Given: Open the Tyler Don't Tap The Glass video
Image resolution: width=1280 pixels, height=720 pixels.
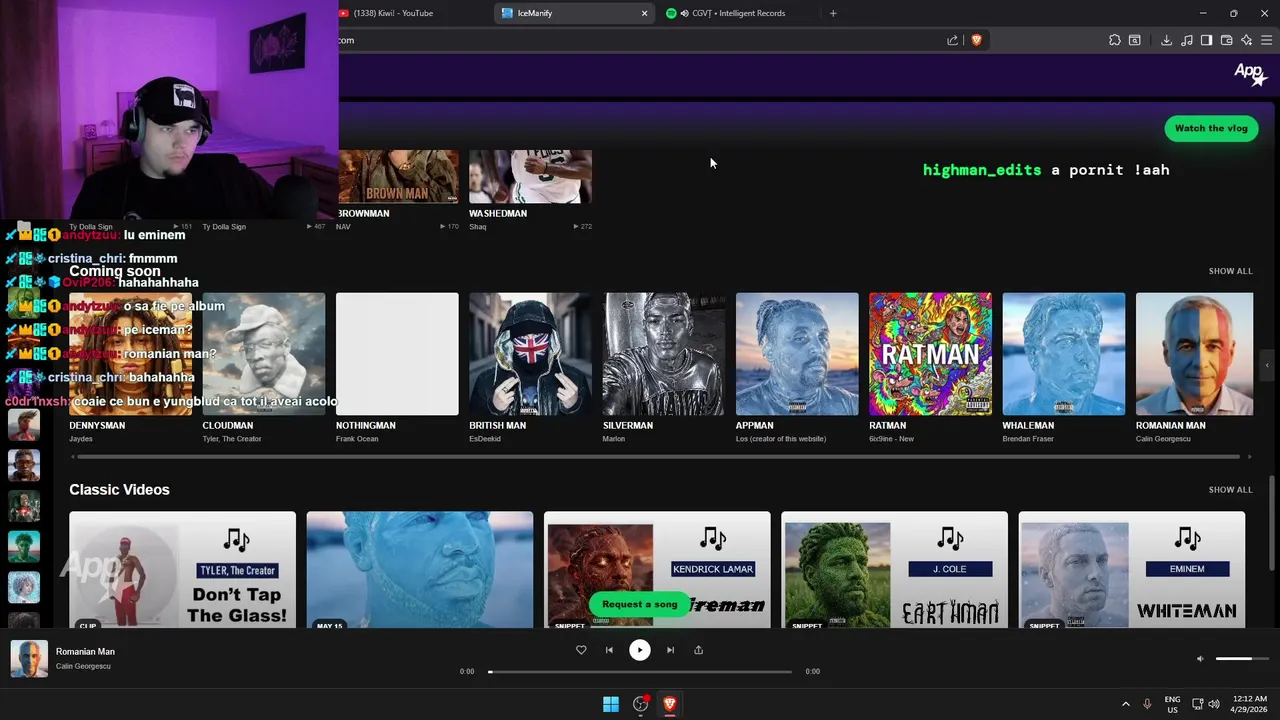Looking at the screenshot, I should (182, 570).
